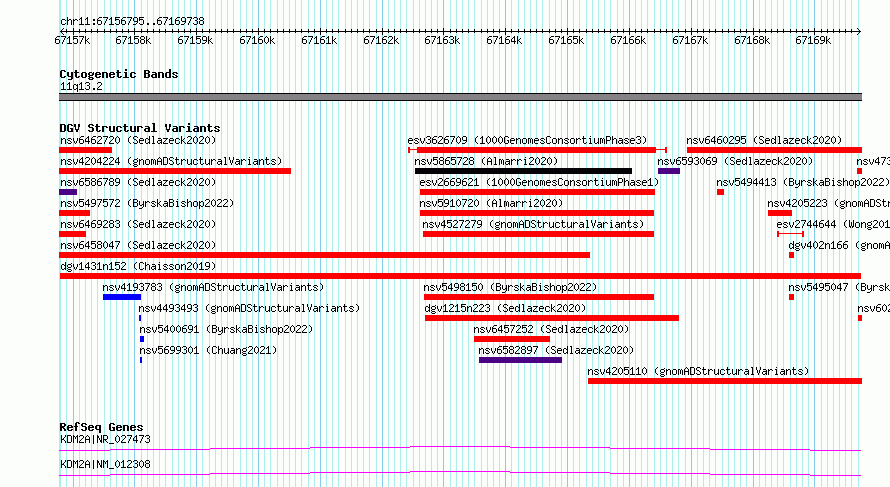Click the red bar under nsv4205110
Screen dimensions: 890x487
[x=725, y=381]
